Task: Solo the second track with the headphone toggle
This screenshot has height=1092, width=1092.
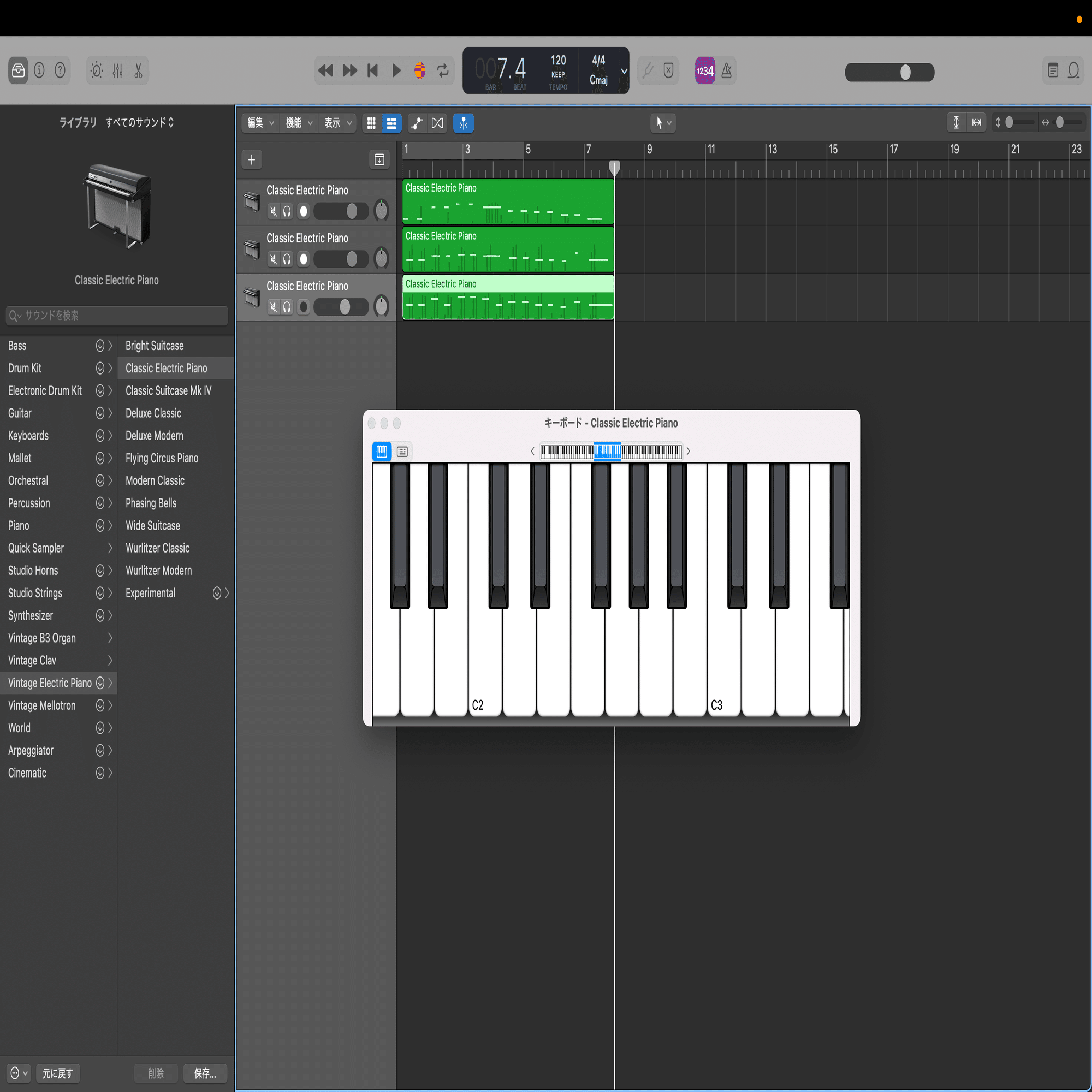Action: tap(287, 259)
